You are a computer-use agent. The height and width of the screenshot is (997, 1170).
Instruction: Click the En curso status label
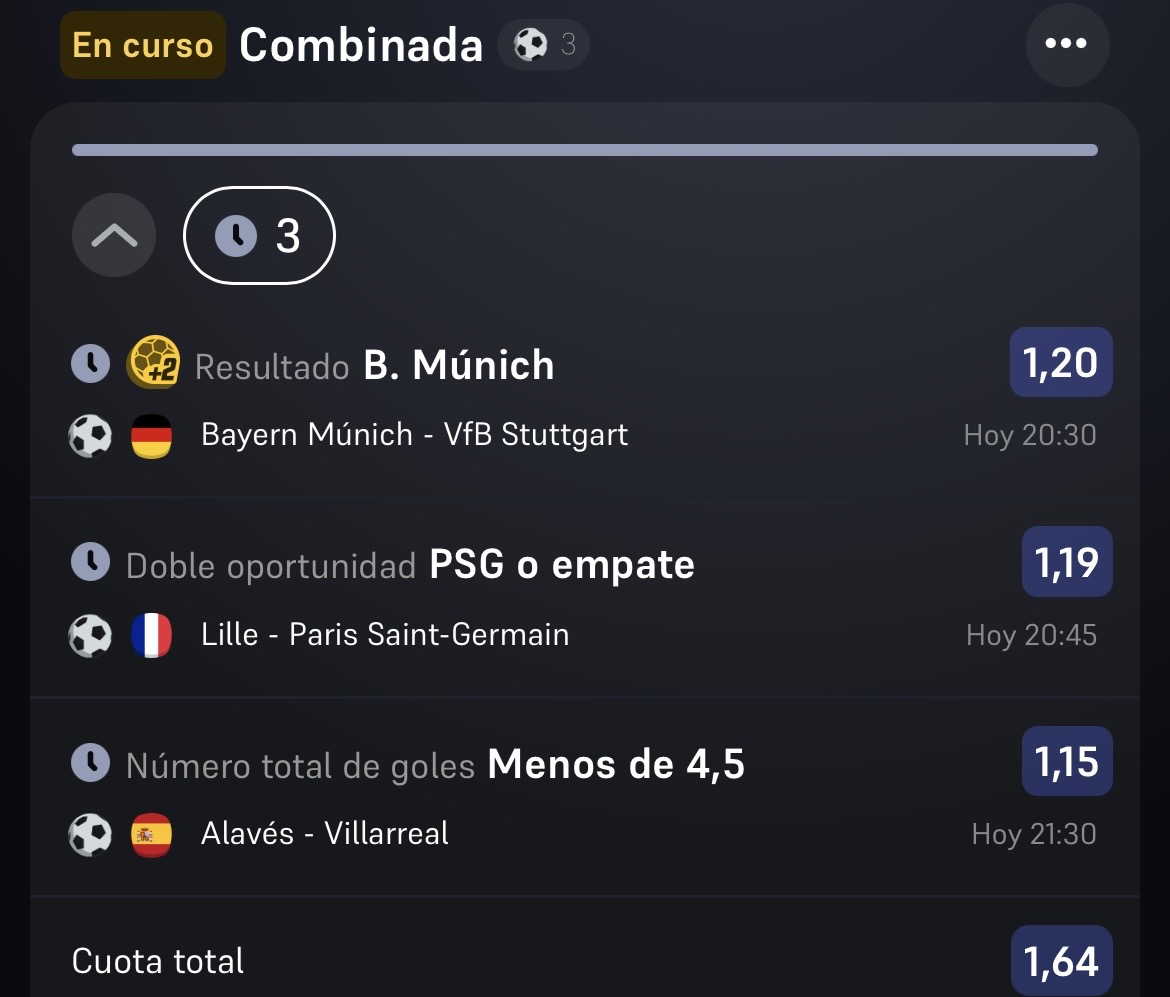coord(143,45)
